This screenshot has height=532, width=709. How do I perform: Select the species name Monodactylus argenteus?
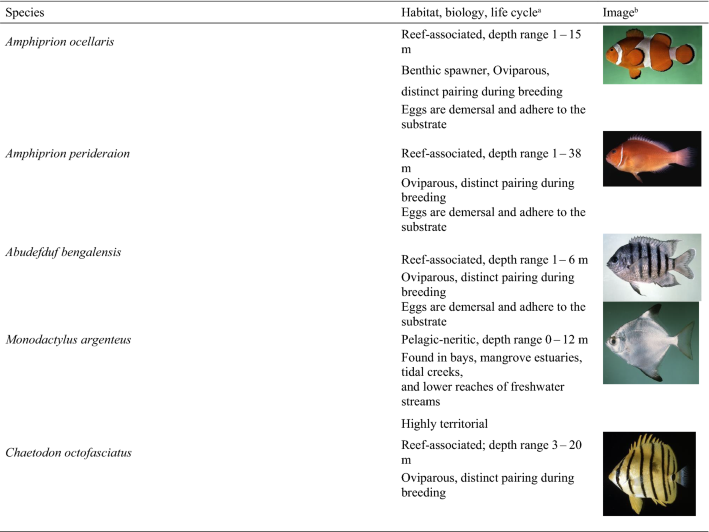point(68,340)
